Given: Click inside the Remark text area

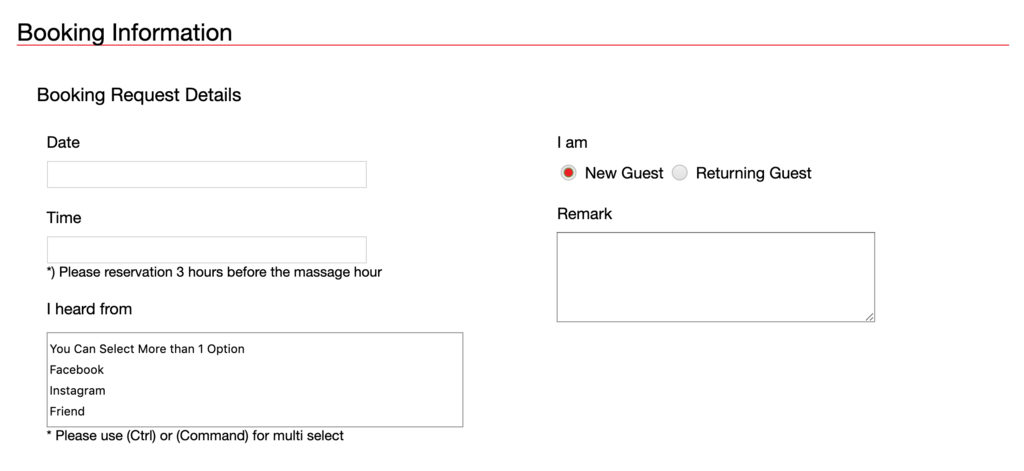Looking at the screenshot, I should click(715, 277).
